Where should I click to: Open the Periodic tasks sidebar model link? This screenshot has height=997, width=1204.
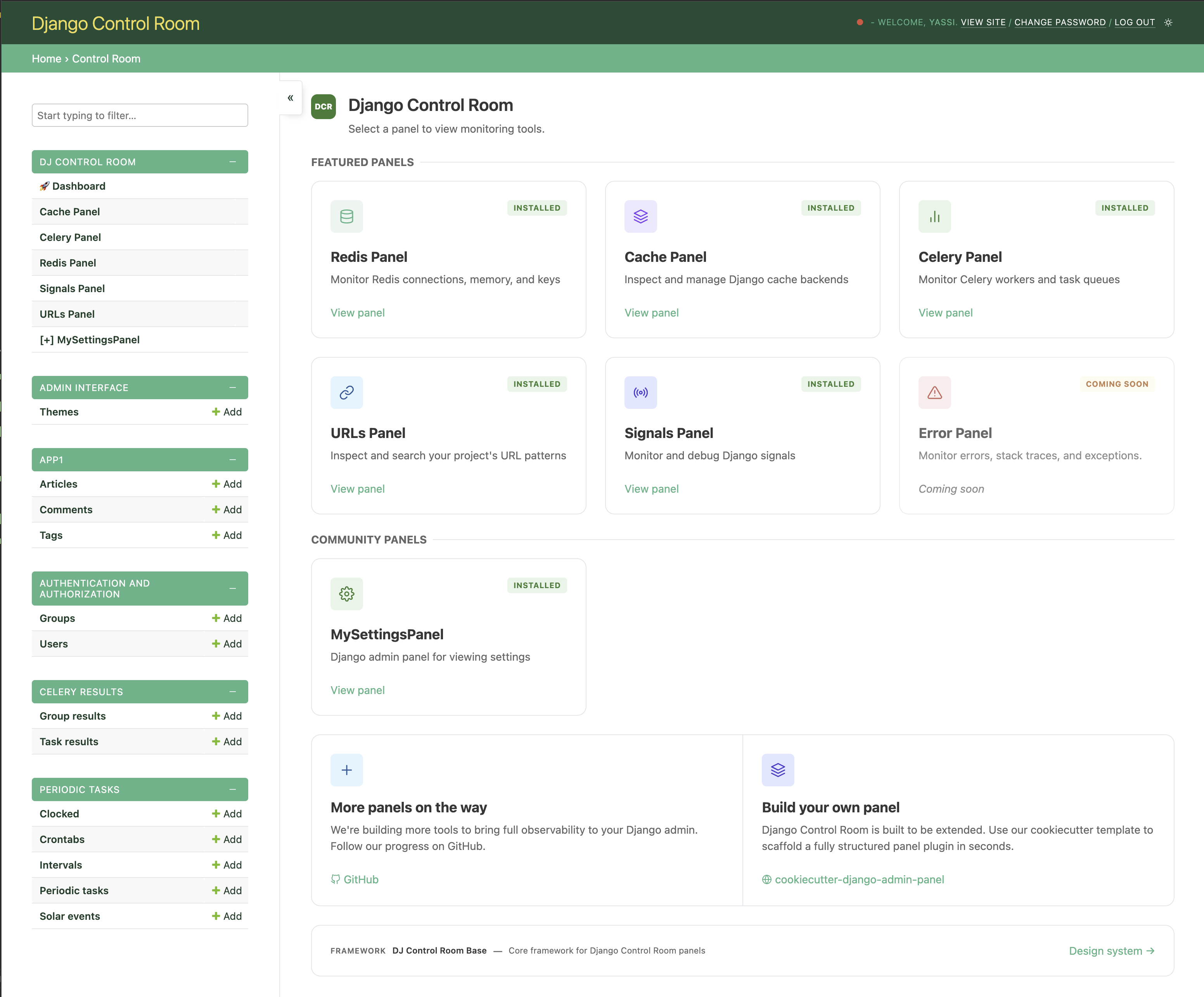click(74, 890)
